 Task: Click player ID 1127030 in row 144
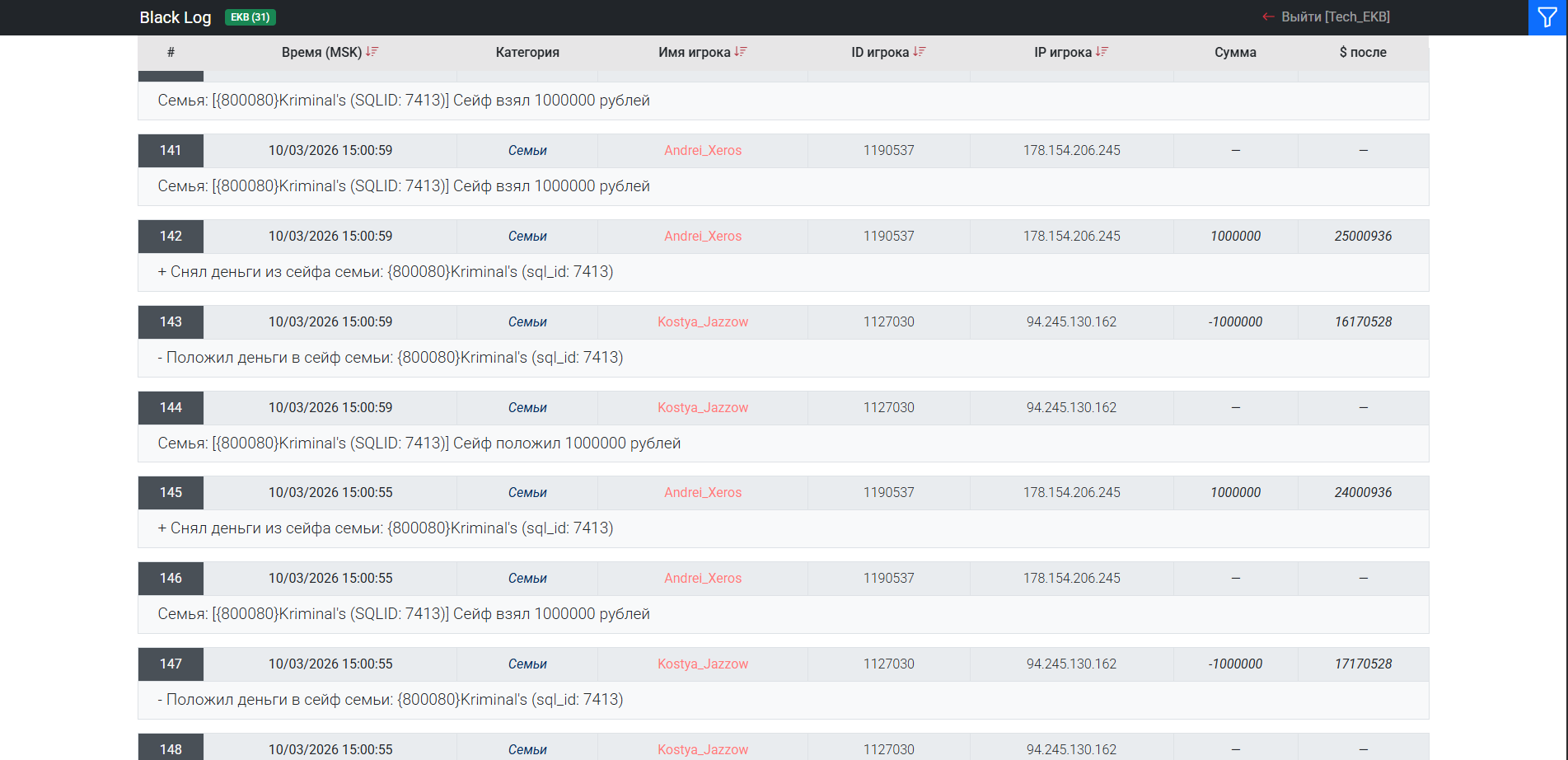pyautogui.click(x=888, y=408)
